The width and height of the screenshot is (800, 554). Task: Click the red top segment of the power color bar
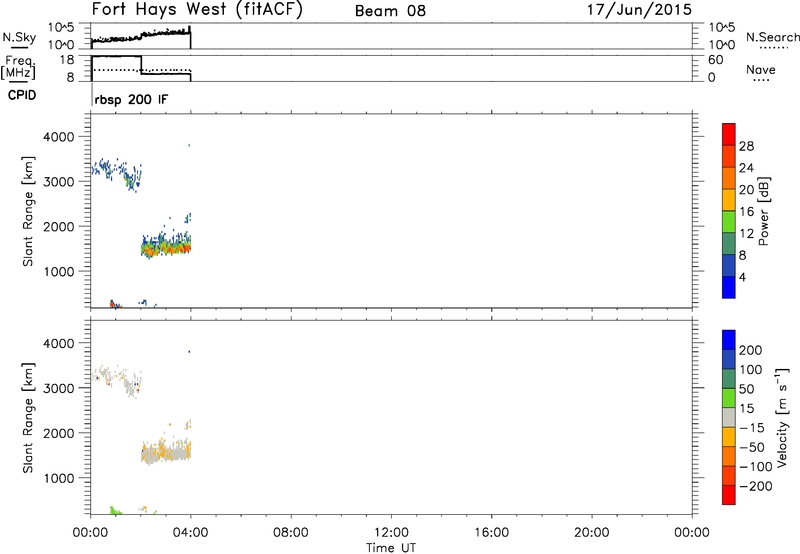point(729,134)
